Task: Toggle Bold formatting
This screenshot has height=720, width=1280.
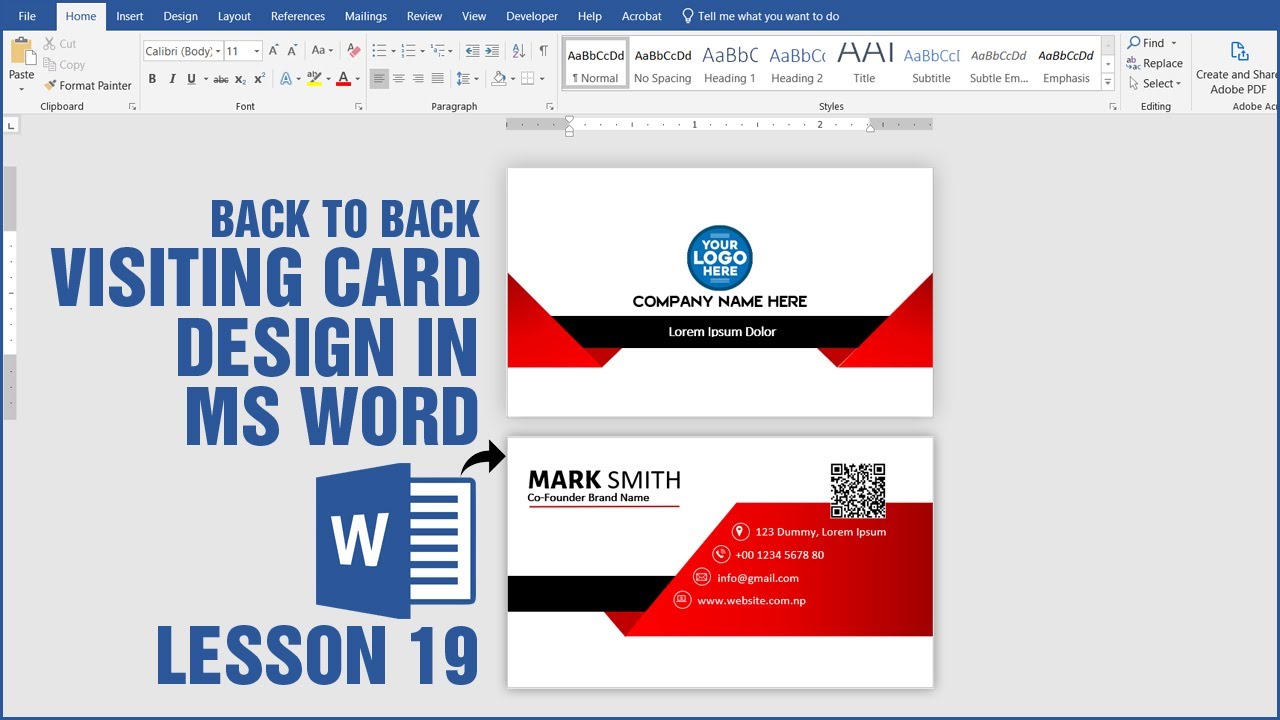Action: click(152, 79)
